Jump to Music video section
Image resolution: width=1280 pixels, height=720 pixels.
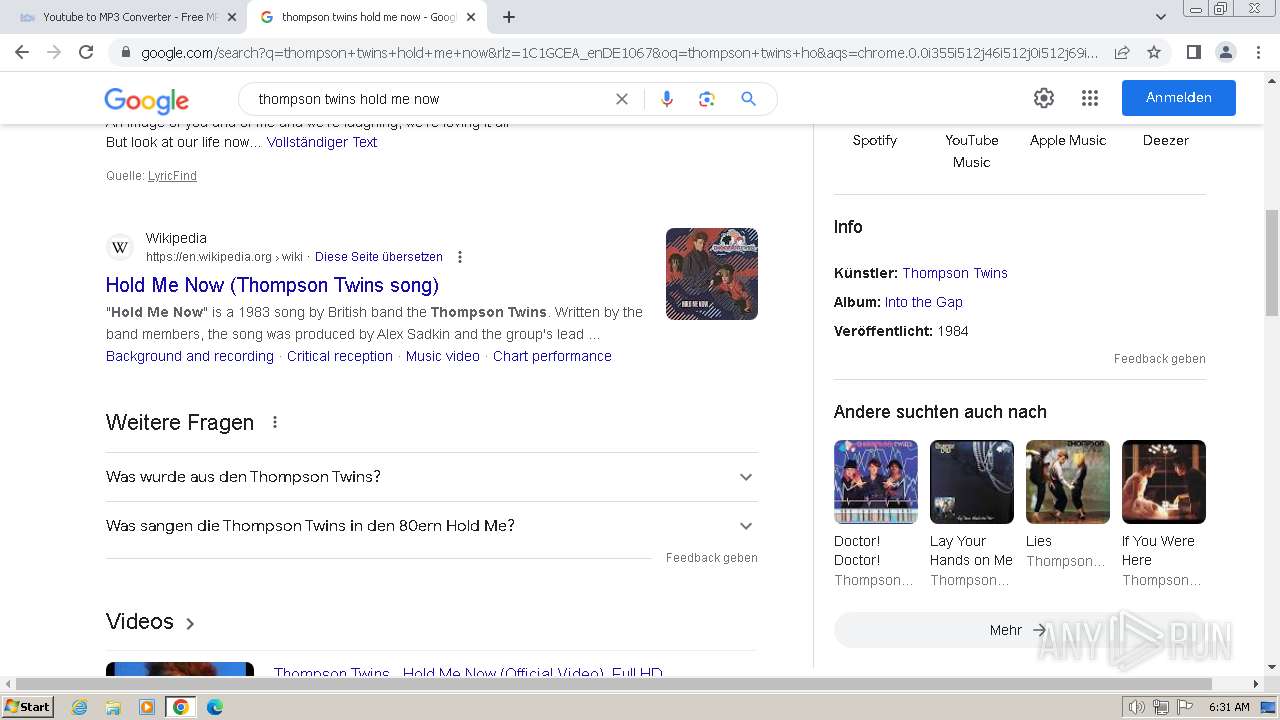(443, 356)
